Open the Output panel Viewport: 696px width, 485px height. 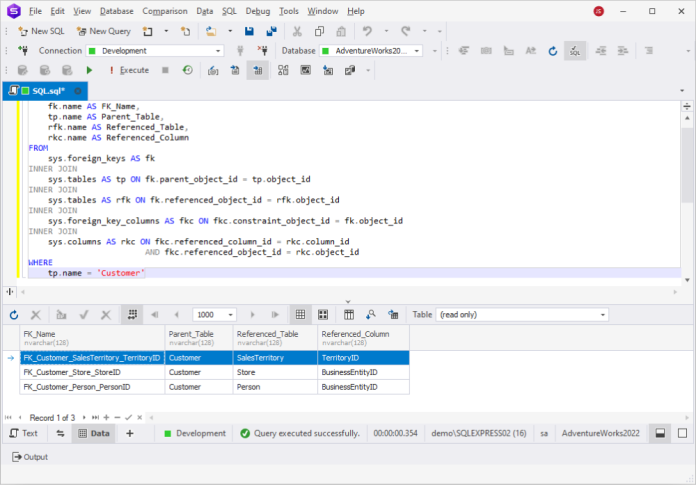[29, 457]
